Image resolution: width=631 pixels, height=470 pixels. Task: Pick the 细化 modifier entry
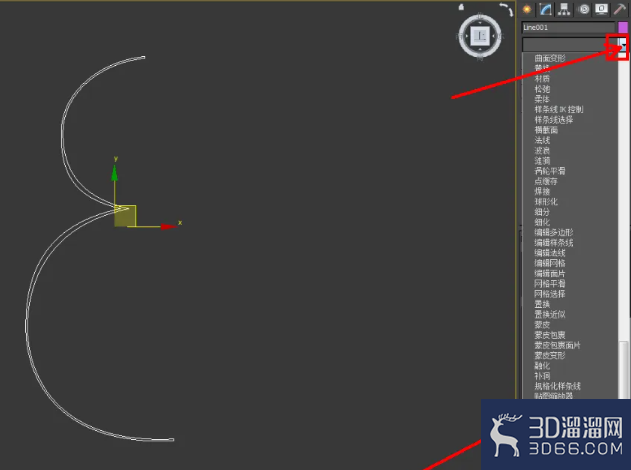pyautogui.click(x=542, y=222)
